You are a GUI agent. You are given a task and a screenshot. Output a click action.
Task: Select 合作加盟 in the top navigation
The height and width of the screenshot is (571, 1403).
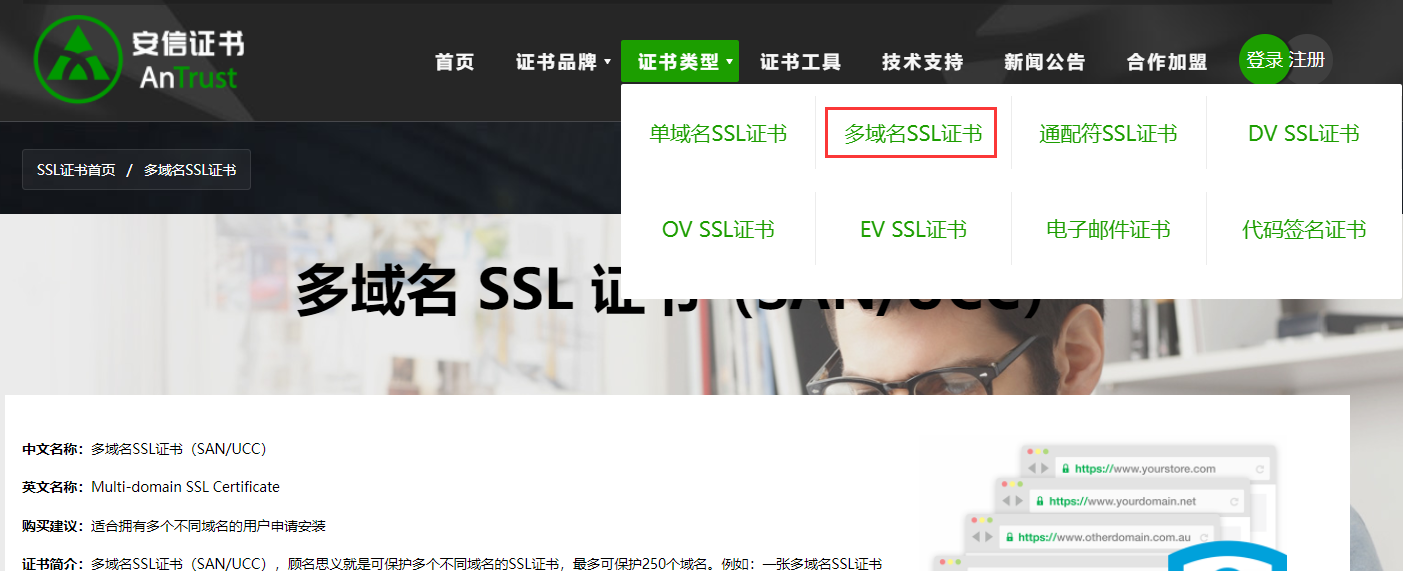tap(1166, 62)
